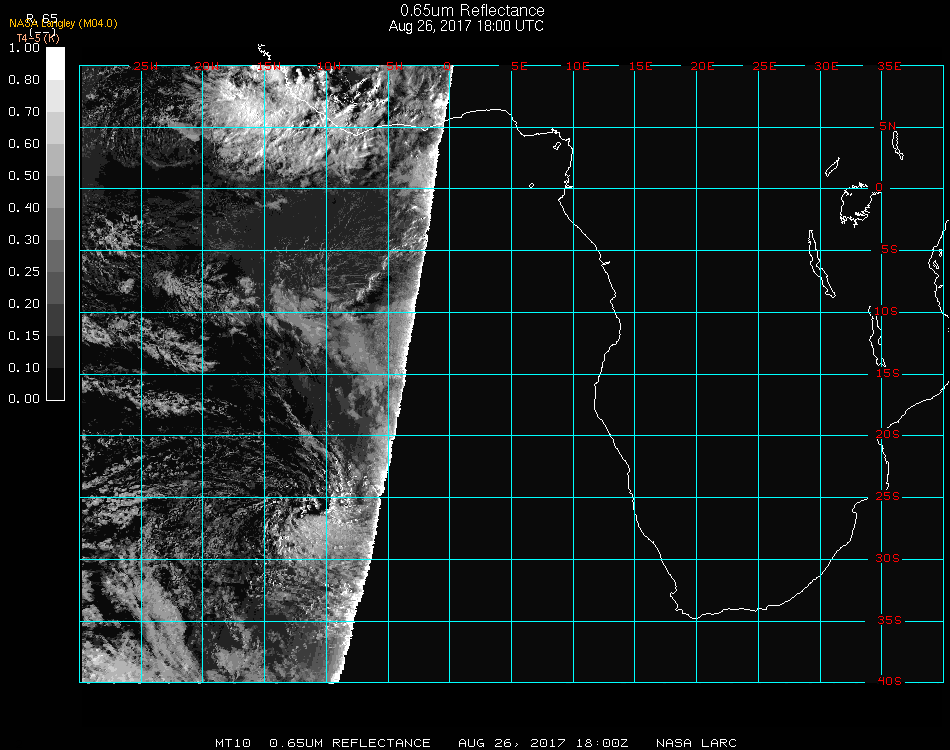Click the orange "NASA Langley (M04.0)" label
The image size is (950, 750).
click(63, 24)
